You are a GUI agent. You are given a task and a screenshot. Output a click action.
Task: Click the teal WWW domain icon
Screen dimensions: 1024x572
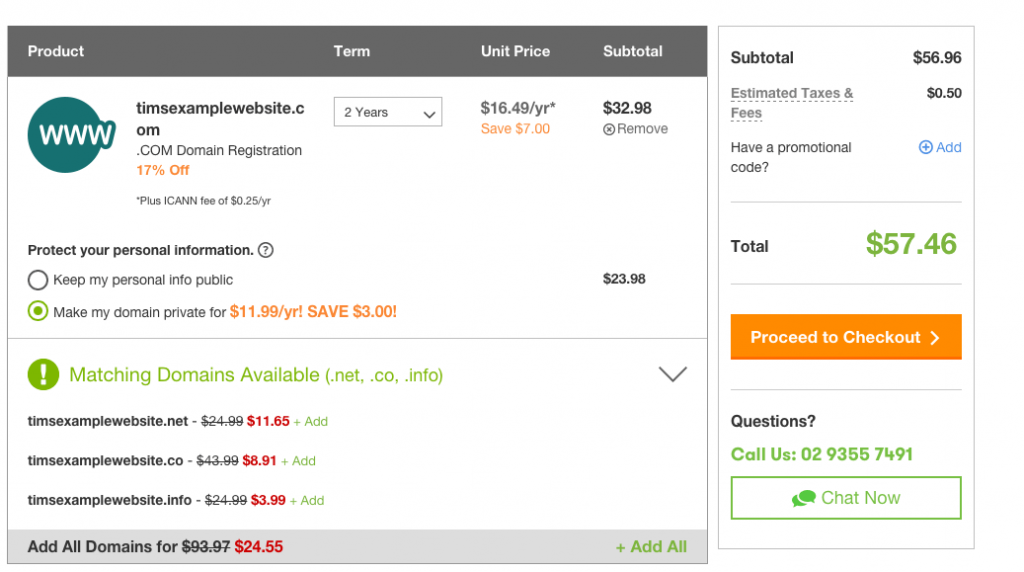(71, 135)
